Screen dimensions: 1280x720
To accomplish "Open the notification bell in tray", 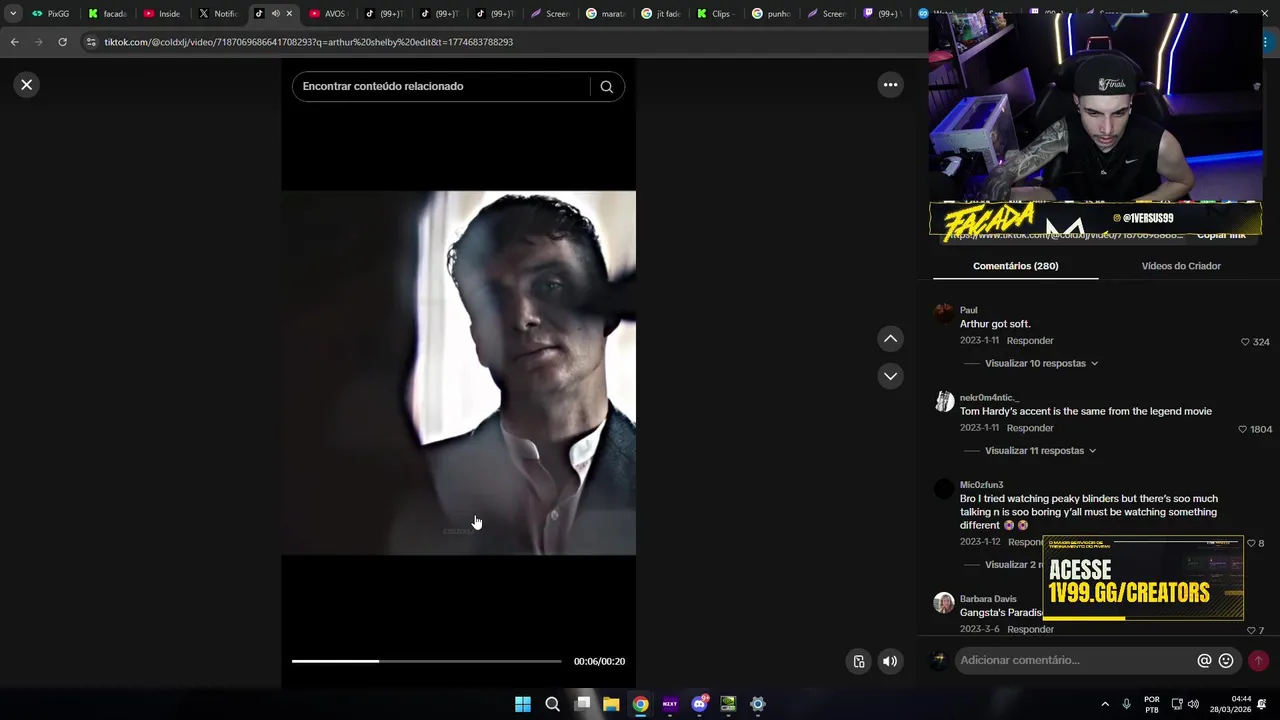I will tap(1262, 704).
